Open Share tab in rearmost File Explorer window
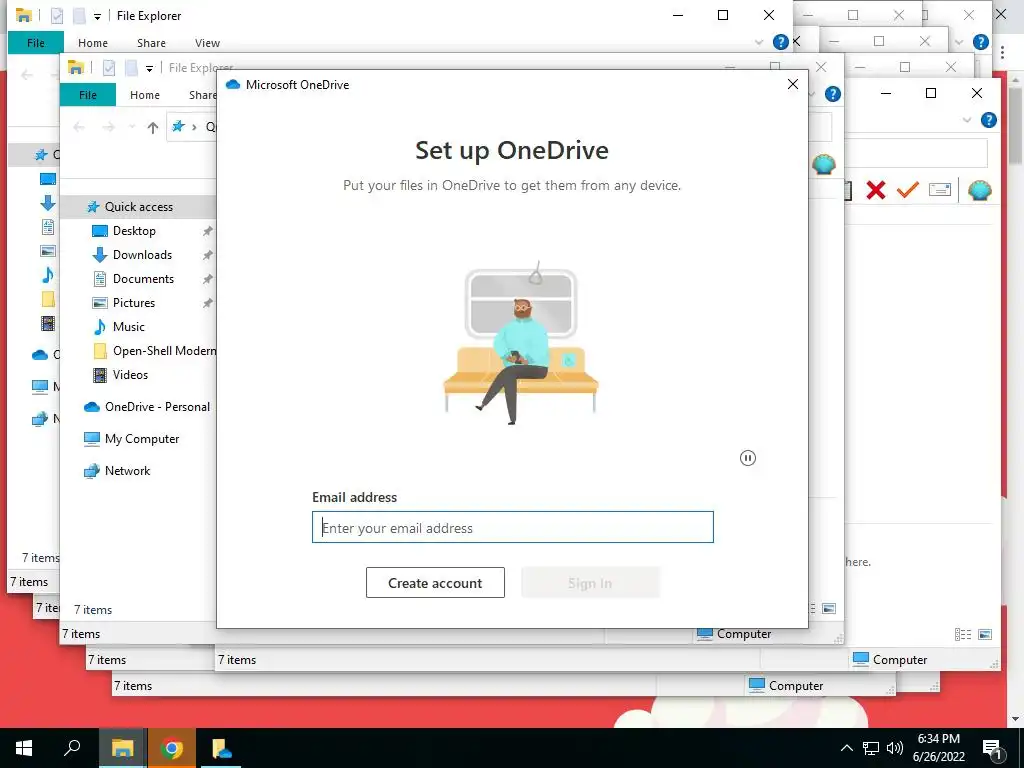1024x768 pixels. (x=151, y=42)
